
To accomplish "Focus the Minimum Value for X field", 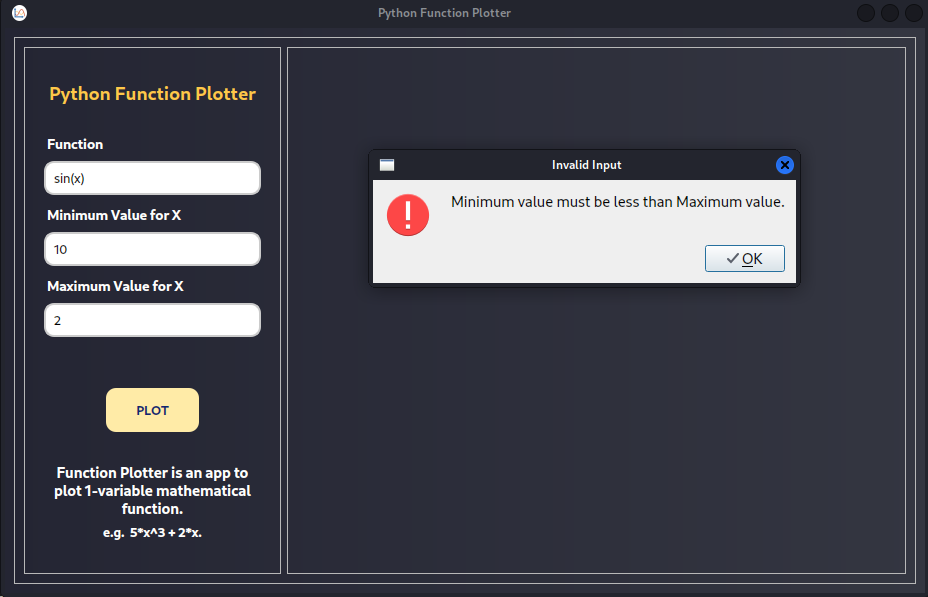I will click(x=152, y=249).
